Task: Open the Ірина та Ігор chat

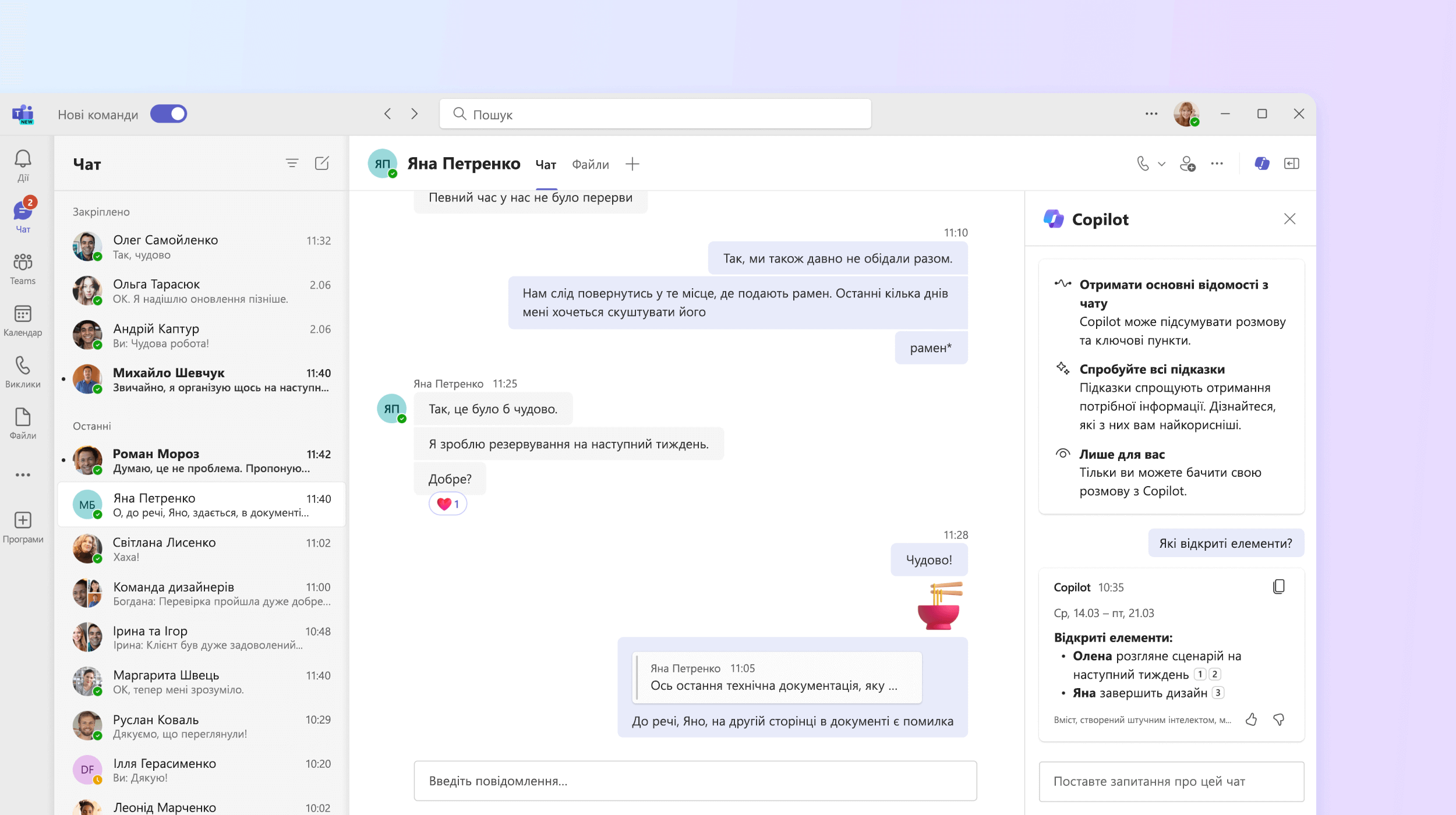Action: (202, 637)
